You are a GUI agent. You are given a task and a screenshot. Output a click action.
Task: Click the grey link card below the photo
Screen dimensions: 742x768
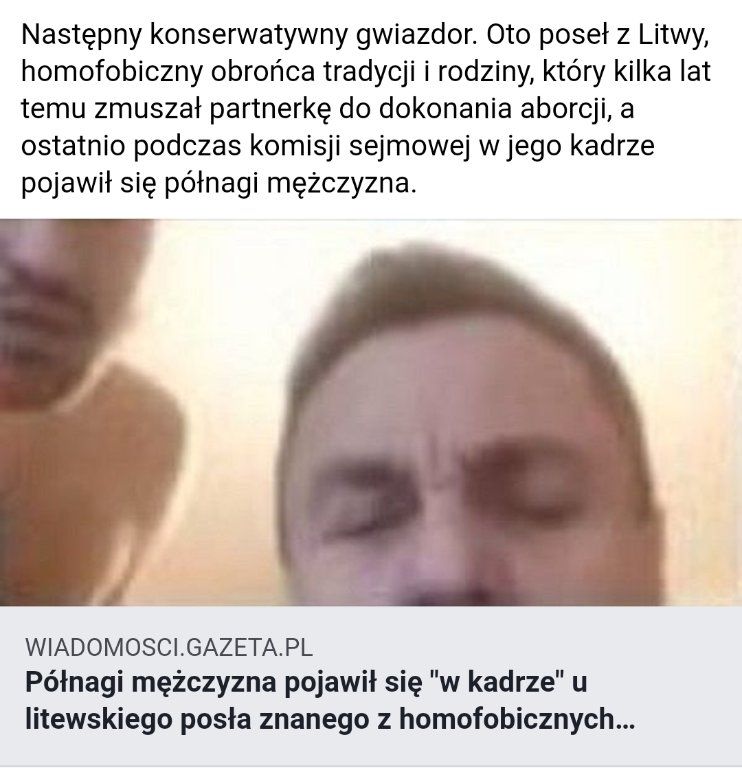pos(371,686)
